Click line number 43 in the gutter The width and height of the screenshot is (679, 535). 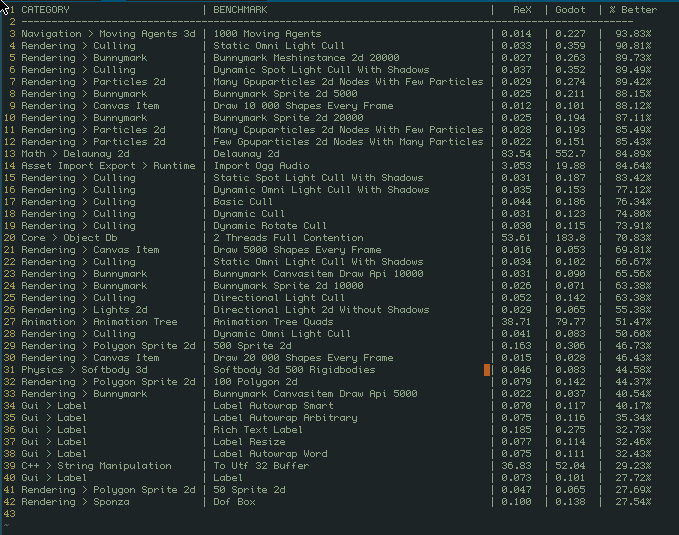pyautogui.click(x=10, y=514)
